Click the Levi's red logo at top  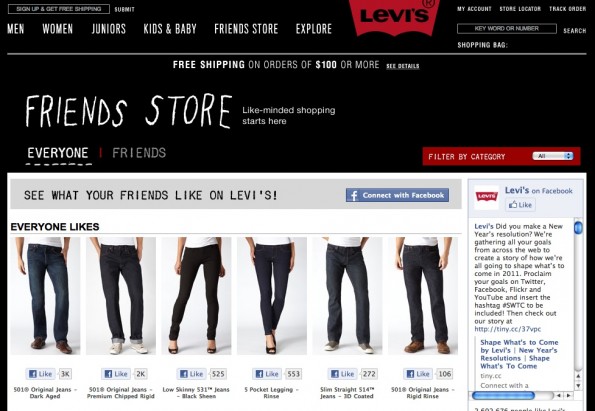394,16
